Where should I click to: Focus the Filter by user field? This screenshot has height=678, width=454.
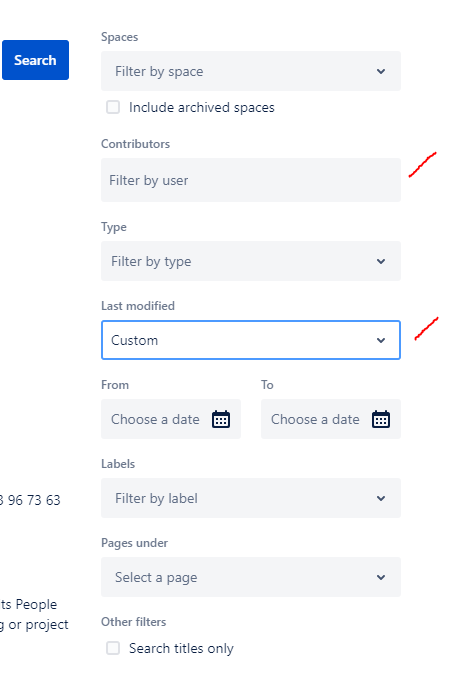pos(251,180)
